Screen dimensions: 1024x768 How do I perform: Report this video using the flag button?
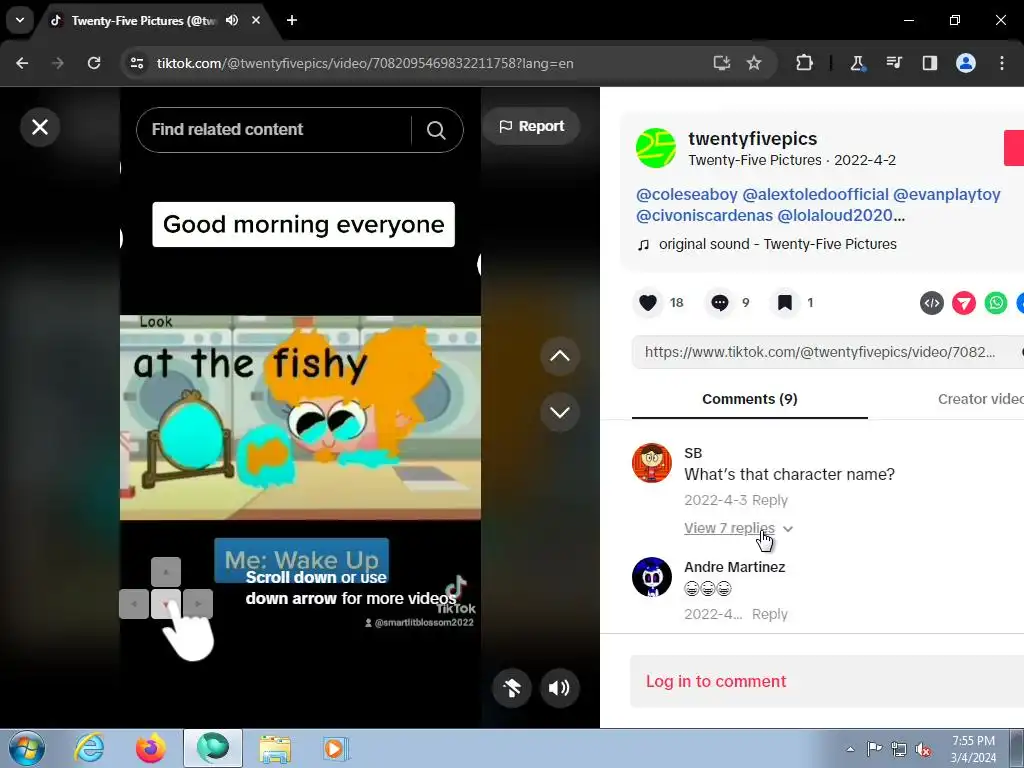[x=532, y=126]
